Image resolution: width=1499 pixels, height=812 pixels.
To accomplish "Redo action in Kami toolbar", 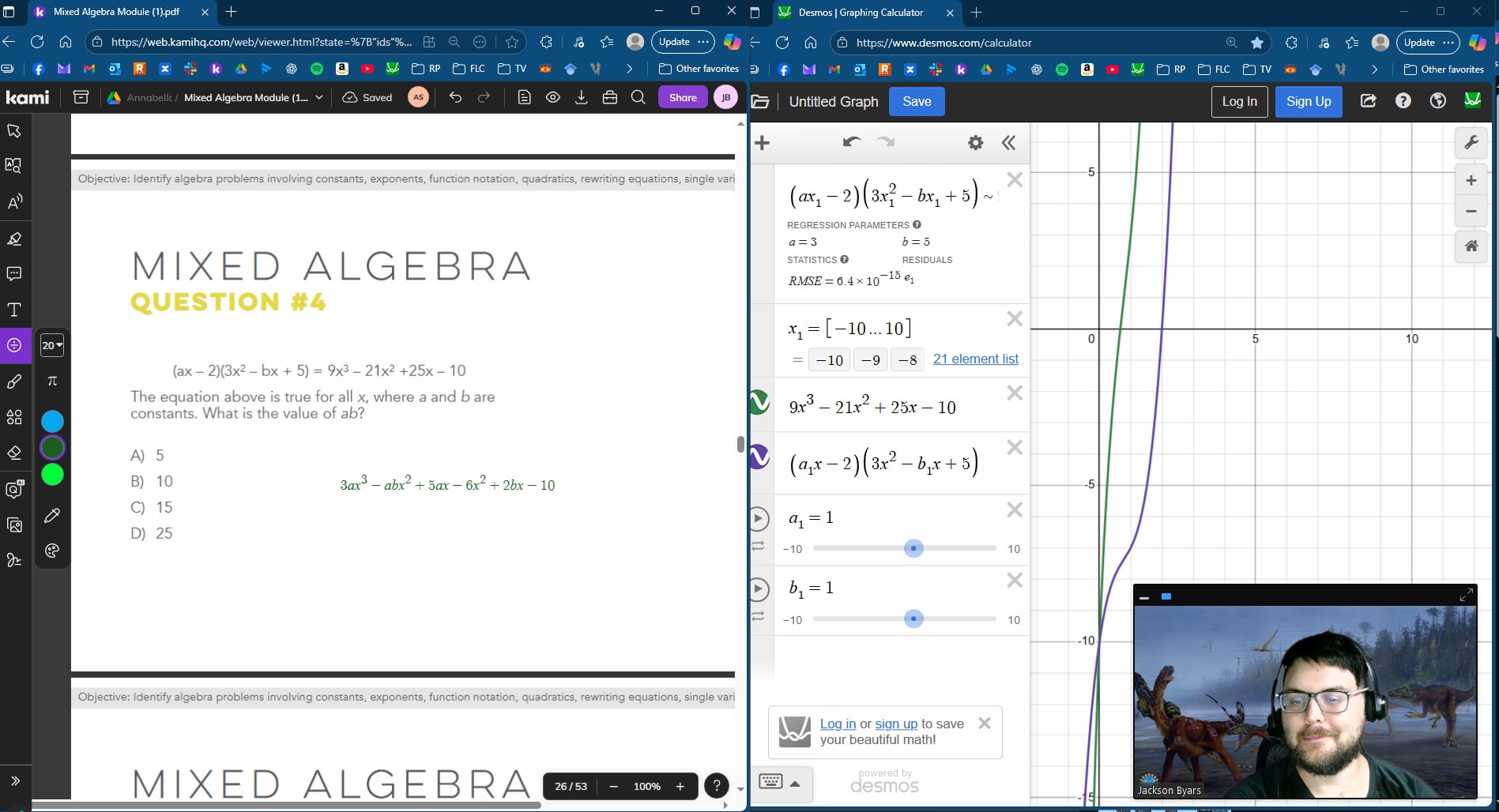I will point(484,97).
